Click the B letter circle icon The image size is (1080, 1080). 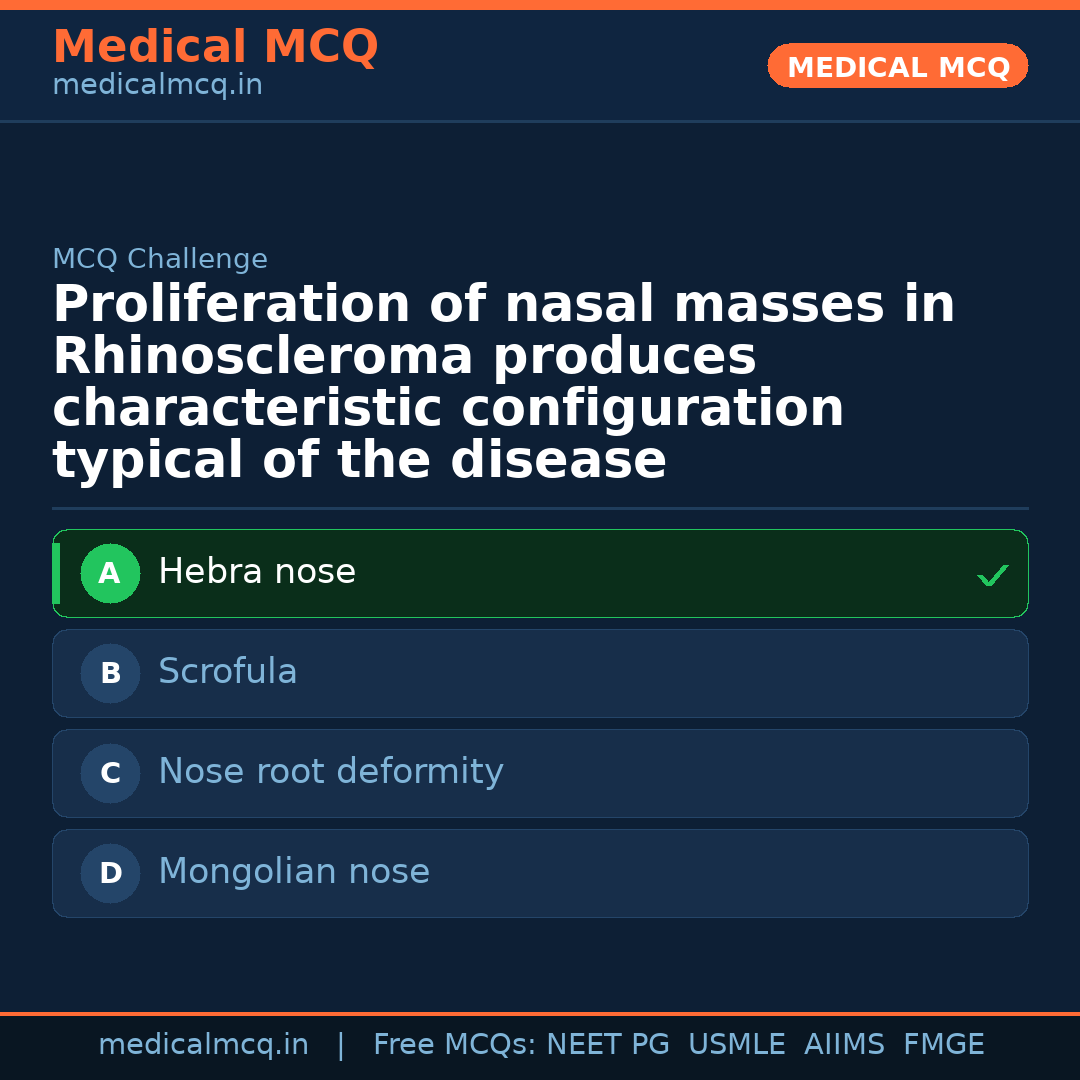(110, 673)
